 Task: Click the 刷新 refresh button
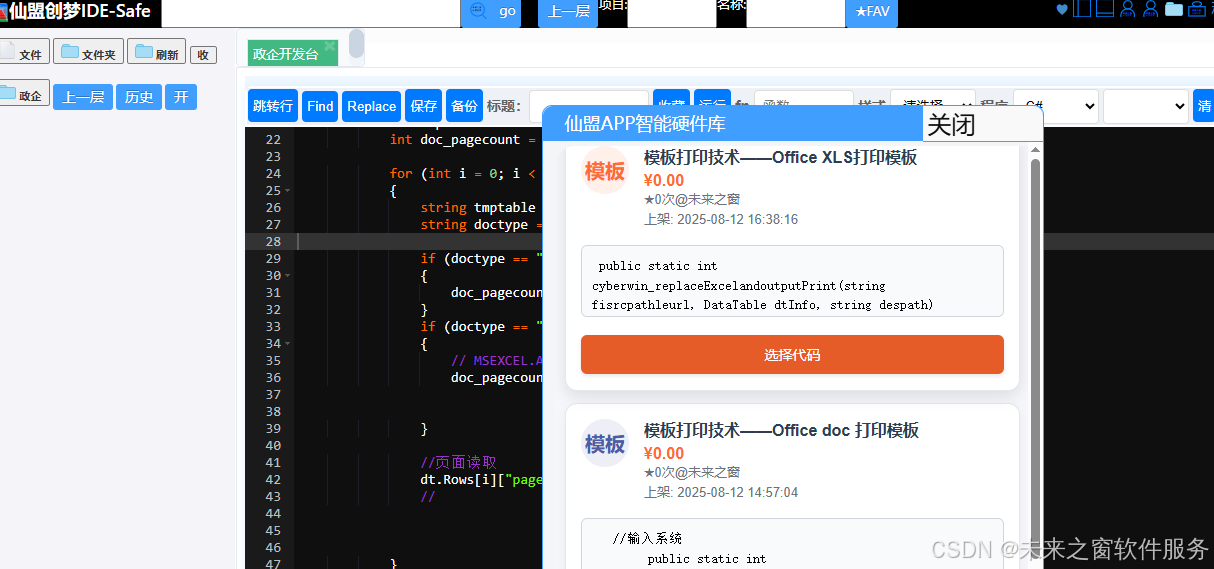tap(156, 53)
